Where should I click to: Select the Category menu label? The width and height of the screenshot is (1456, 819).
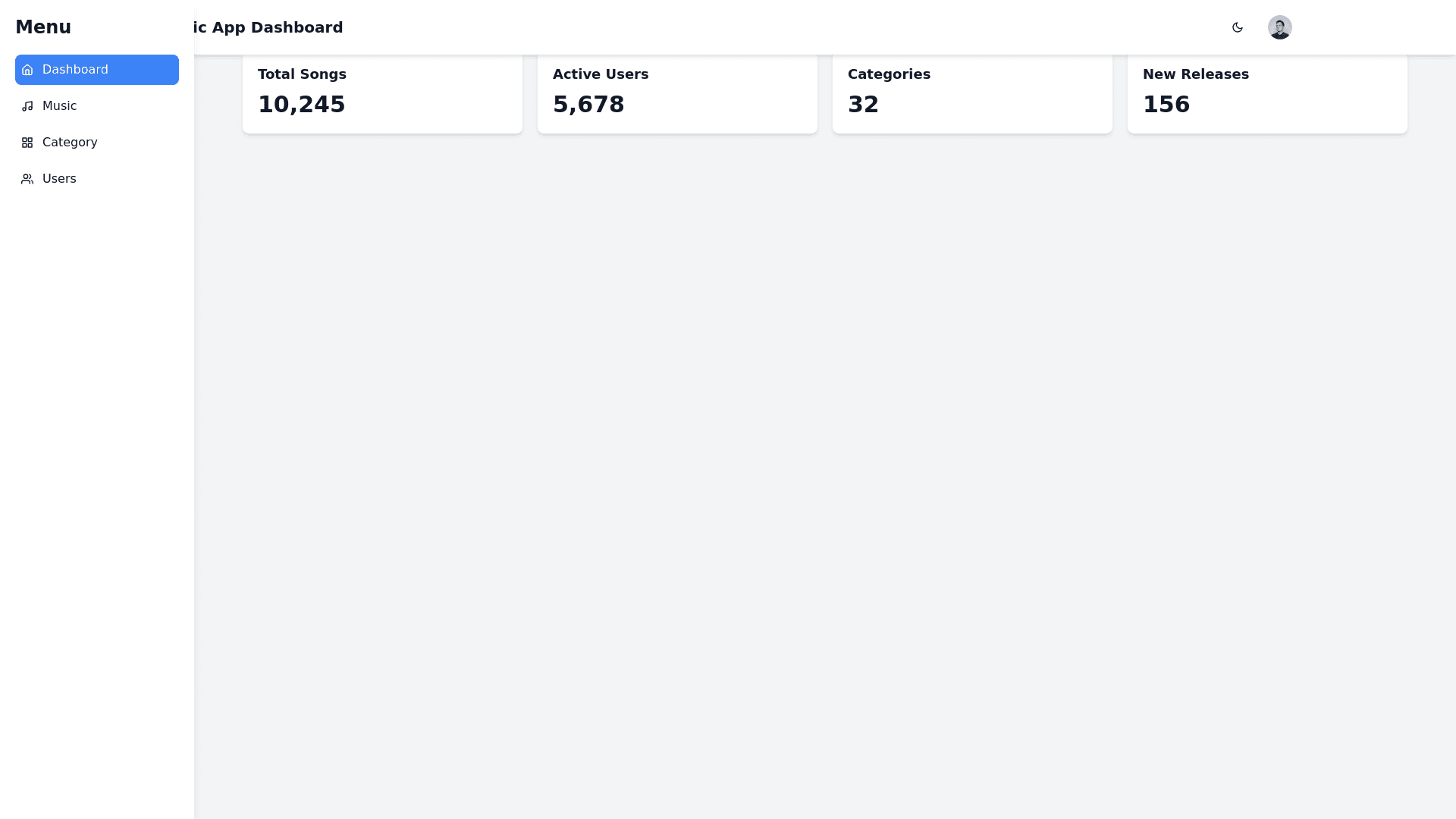point(70,143)
